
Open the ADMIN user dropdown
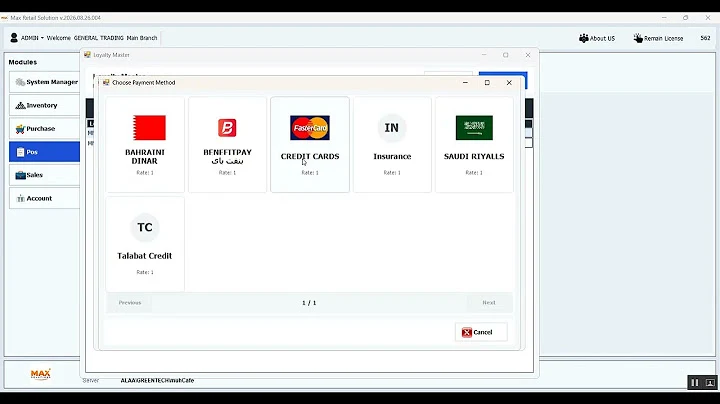tap(32, 38)
